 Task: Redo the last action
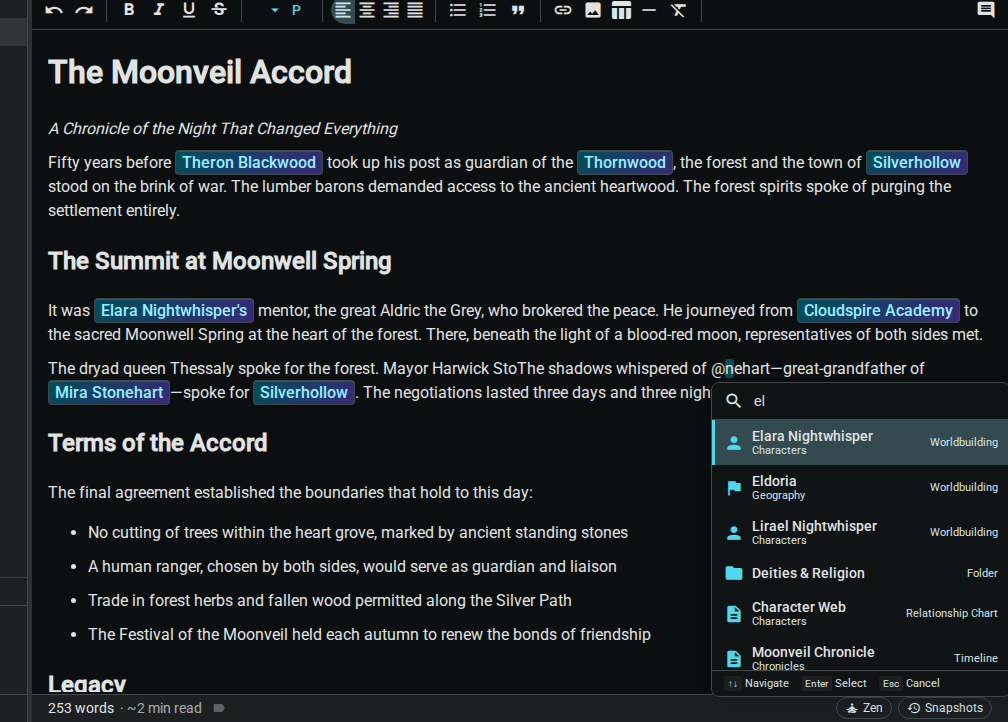coord(84,10)
